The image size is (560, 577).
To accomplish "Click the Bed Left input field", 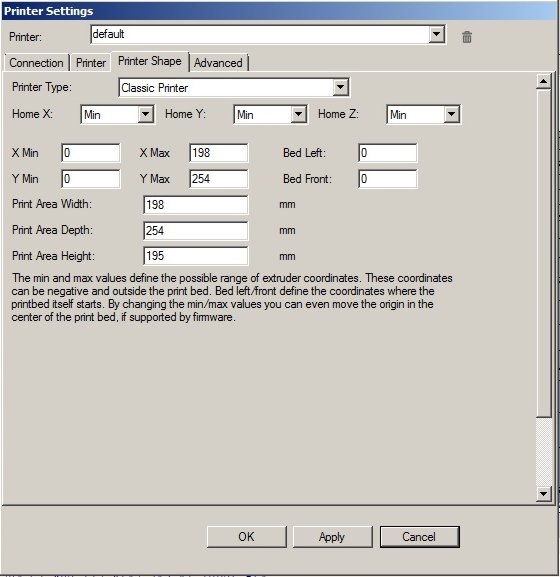I will coord(387,153).
